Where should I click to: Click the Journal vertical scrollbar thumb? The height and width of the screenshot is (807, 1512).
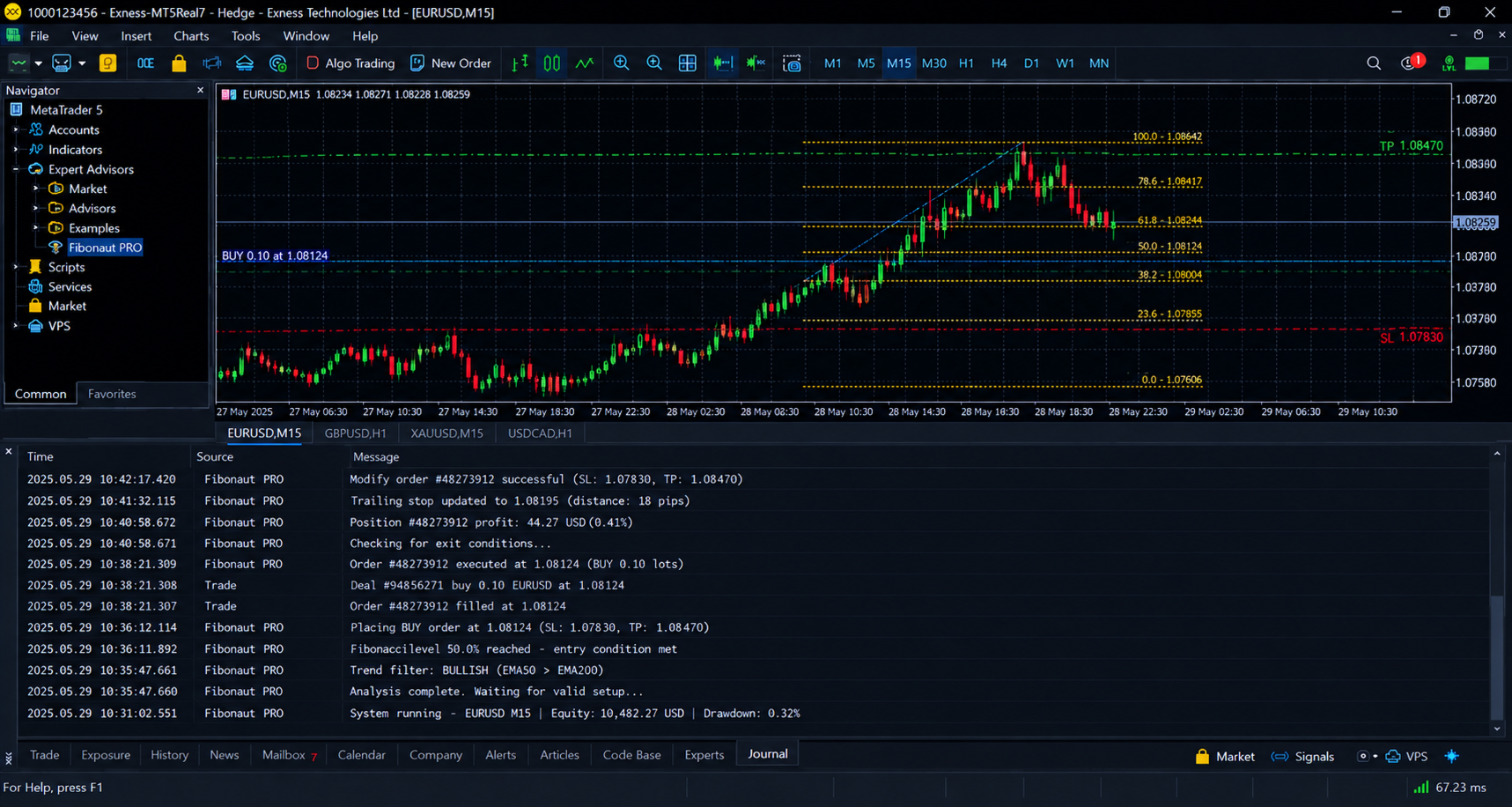click(x=1496, y=657)
